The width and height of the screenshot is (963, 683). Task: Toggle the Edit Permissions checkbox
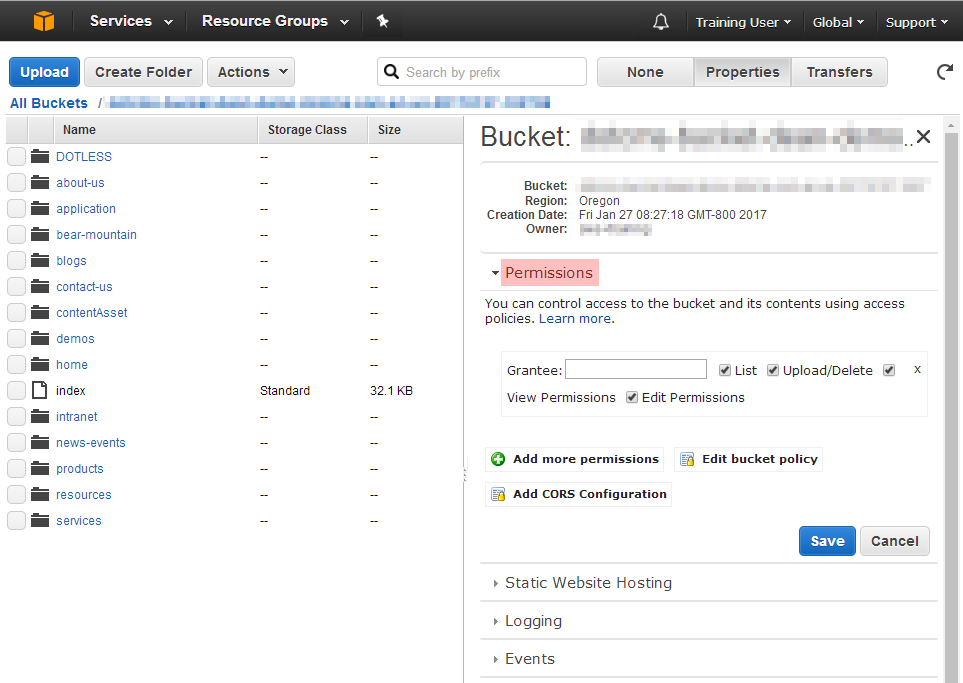[632, 397]
